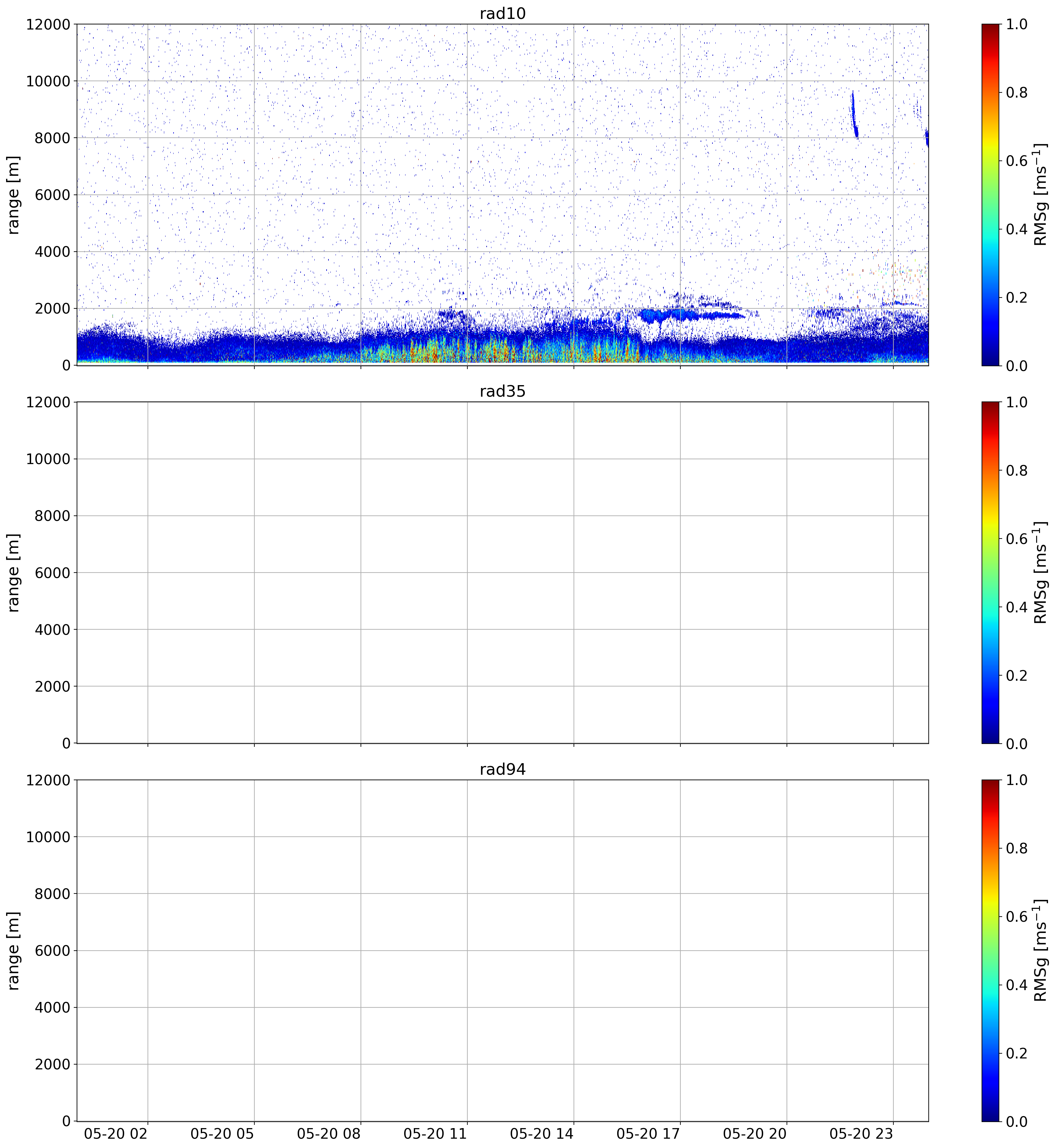Click the 10000 range tick on rad35 panel
1057x1148 pixels.
[x=48, y=459]
